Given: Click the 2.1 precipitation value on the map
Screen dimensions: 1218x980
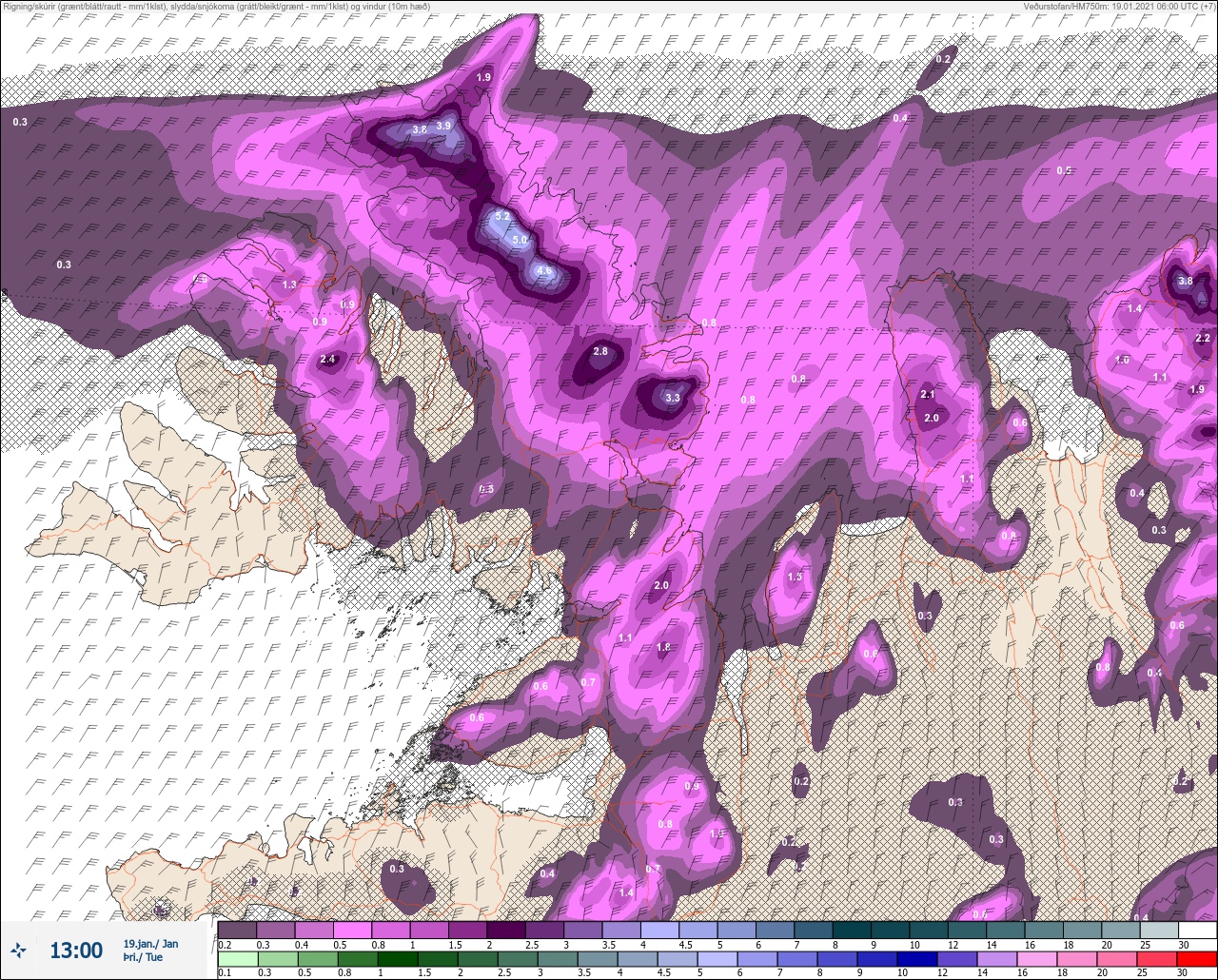Looking at the screenshot, I should tap(928, 395).
